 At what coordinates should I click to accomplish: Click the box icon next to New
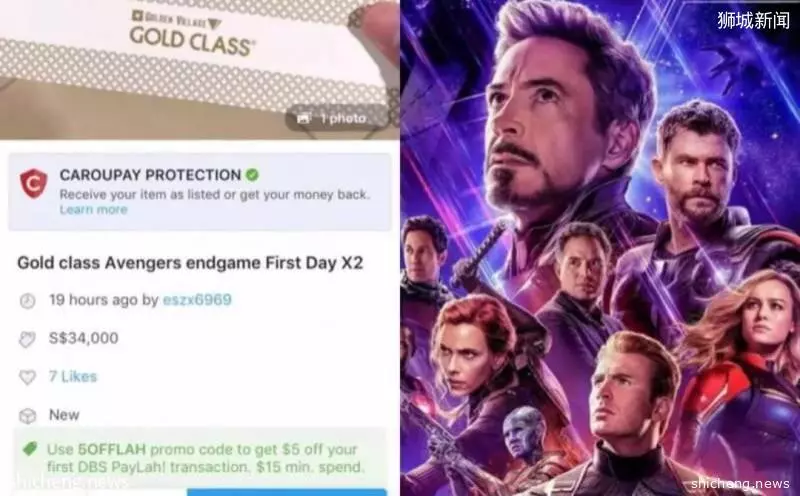[27, 415]
